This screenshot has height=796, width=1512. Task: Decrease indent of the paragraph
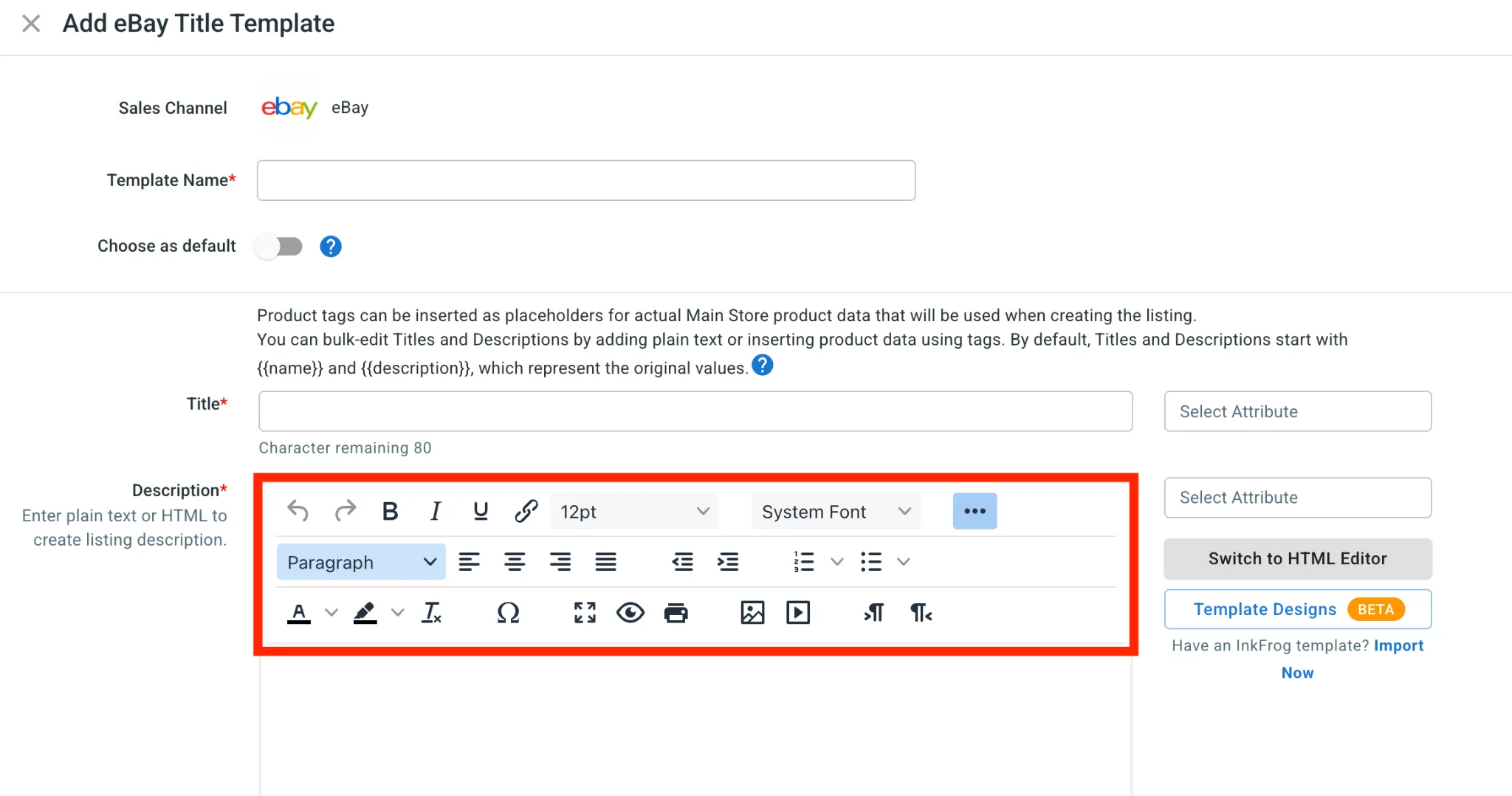pos(682,562)
